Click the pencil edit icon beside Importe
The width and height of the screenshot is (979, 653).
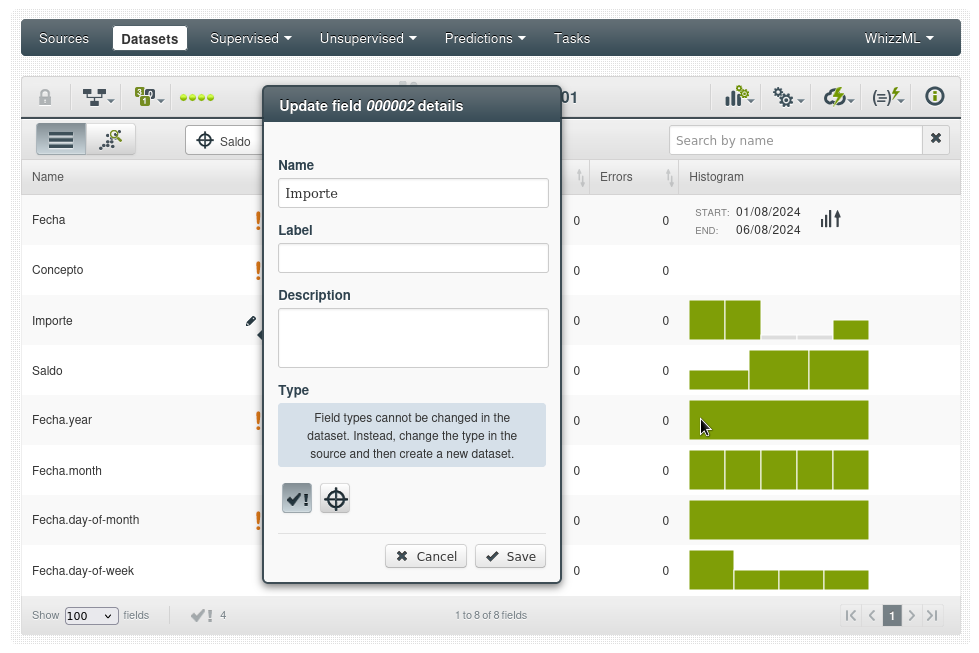coord(251,321)
